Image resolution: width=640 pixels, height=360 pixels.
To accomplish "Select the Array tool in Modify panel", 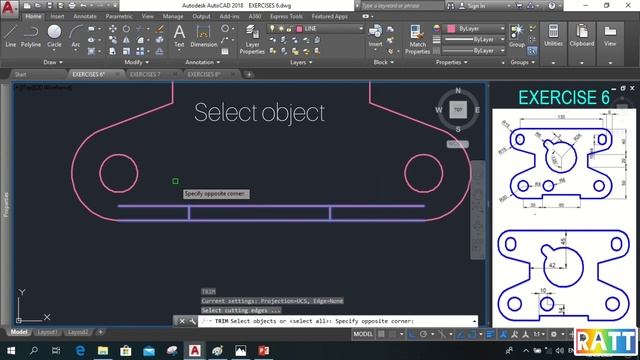I will click(140, 51).
